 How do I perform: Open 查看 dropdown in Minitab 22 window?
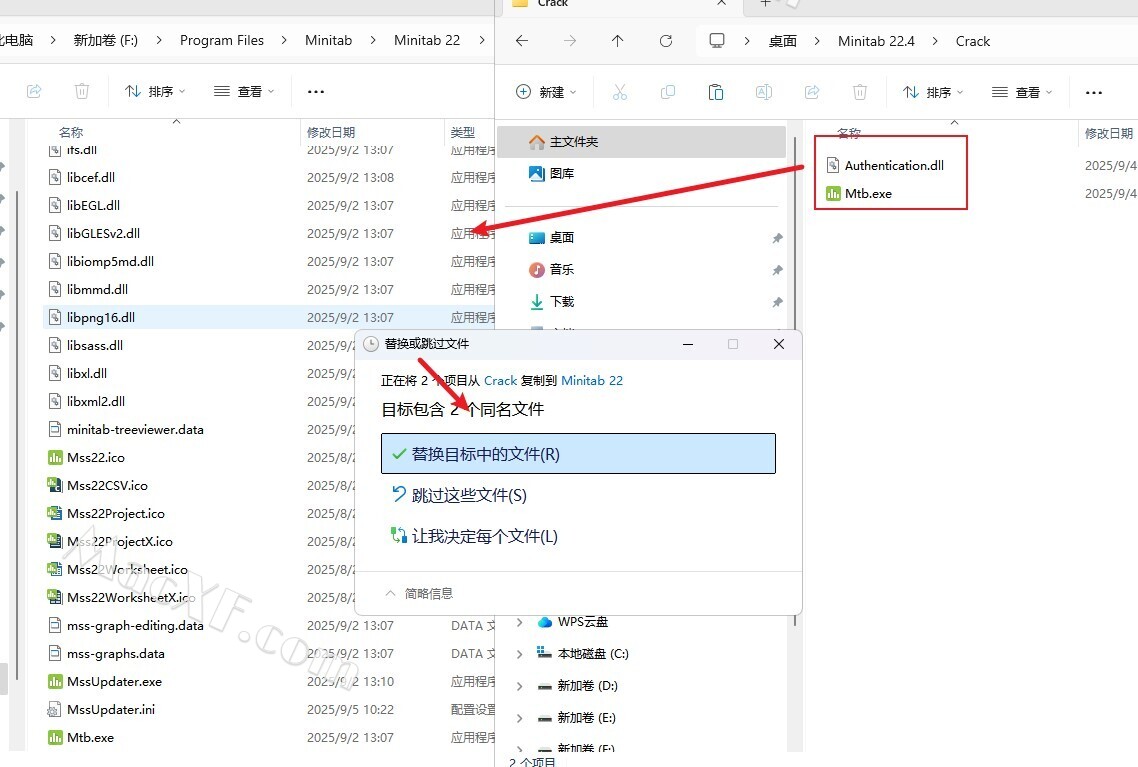point(244,91)
